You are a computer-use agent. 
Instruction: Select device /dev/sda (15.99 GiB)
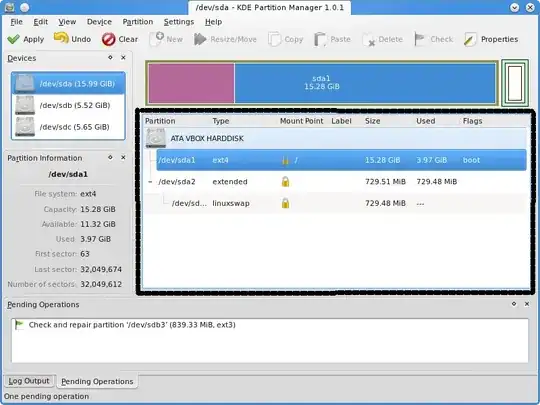coord(68,83)
